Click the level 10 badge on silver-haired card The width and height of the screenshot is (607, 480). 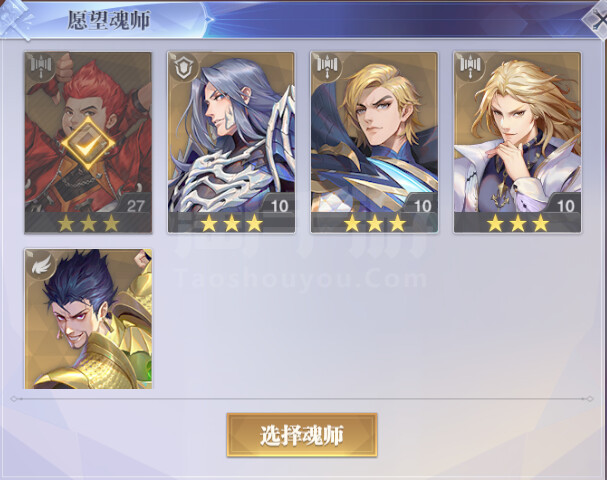click(x=279, y=206)
